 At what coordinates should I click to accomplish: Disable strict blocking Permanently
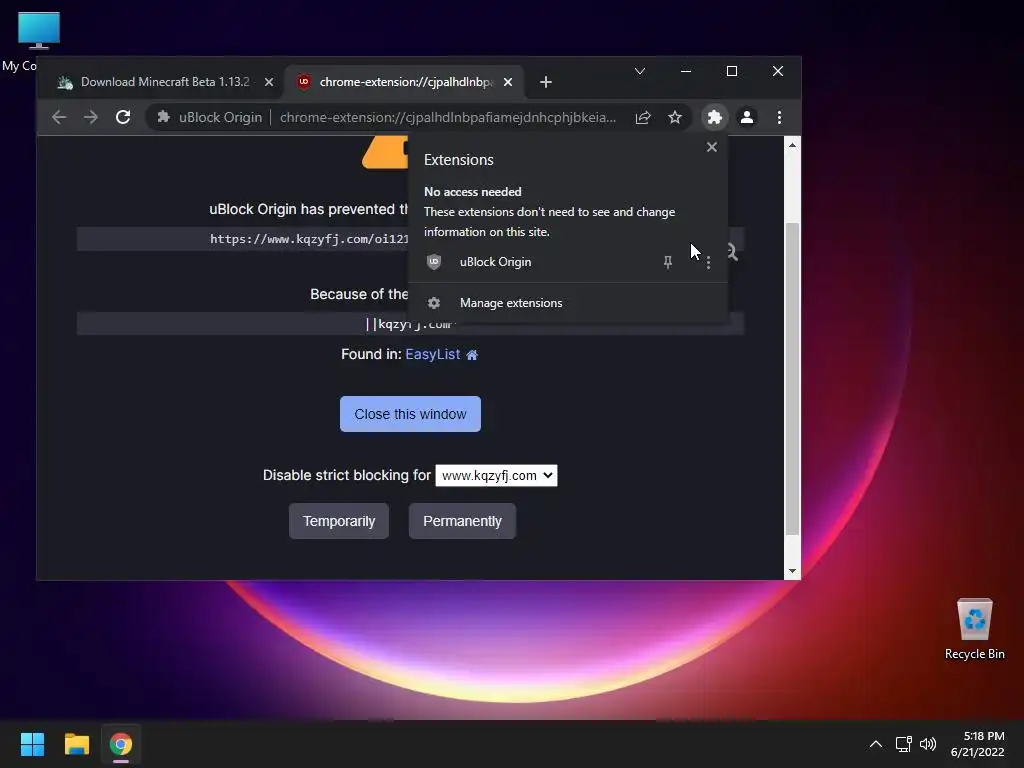coord(462,521)
